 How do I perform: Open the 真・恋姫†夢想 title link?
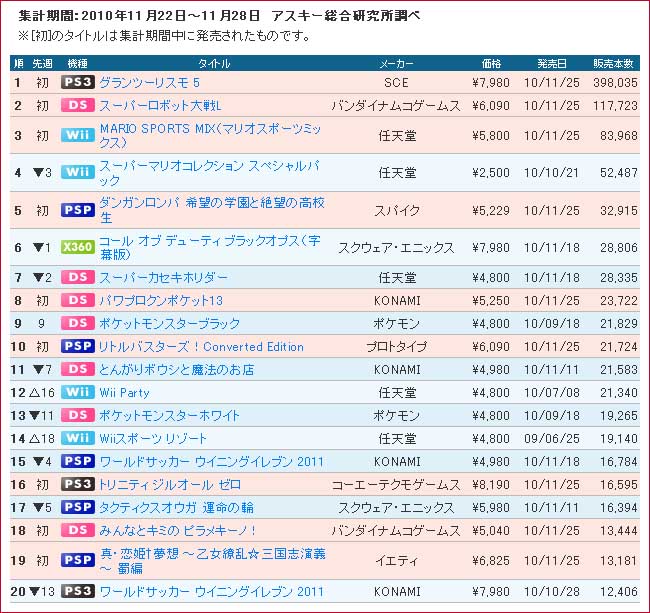pyautogui.click(x=213, y=561)
